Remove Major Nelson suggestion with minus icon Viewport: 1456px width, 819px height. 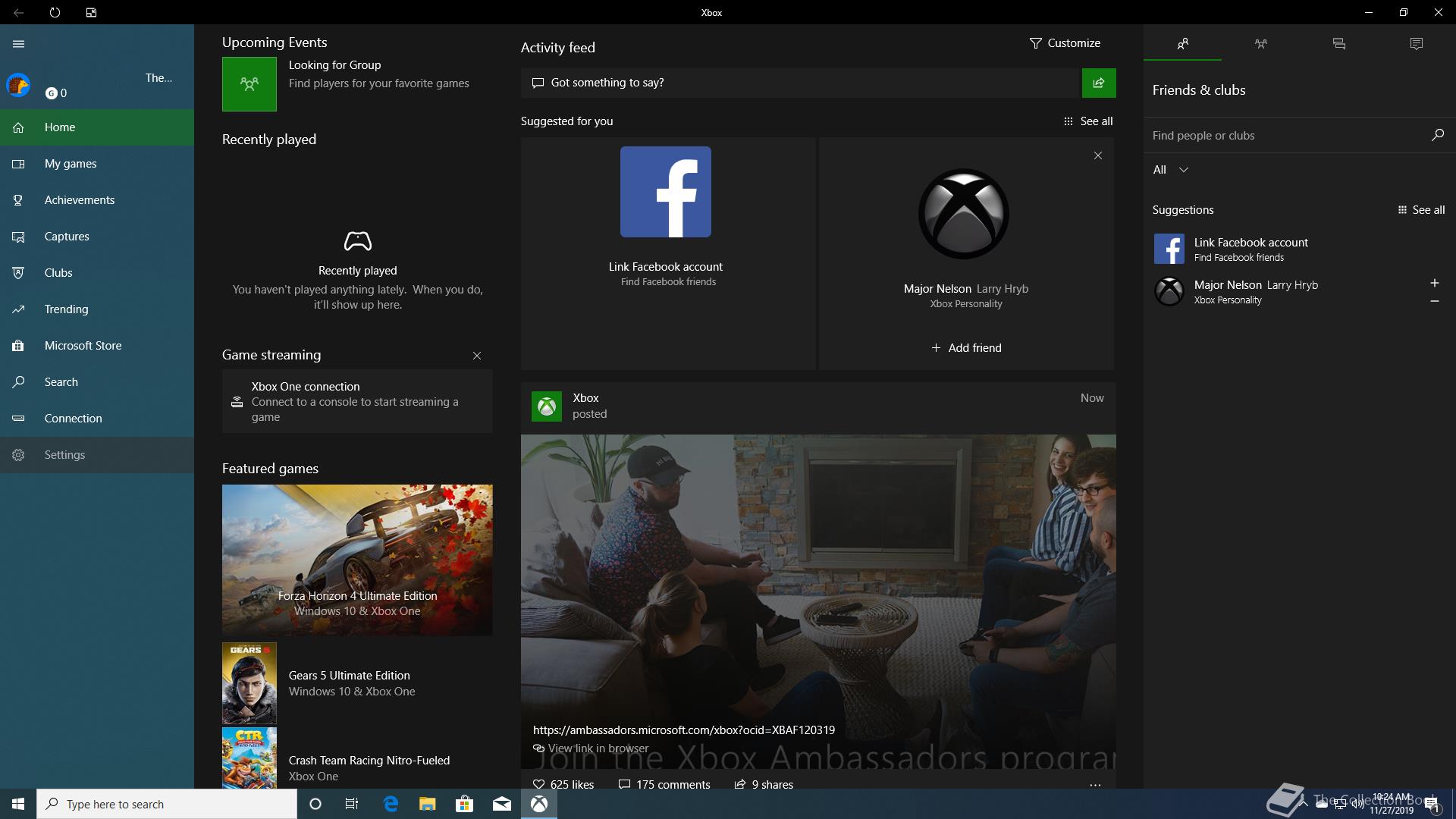pyautogui.click(x=1435, y=301)
